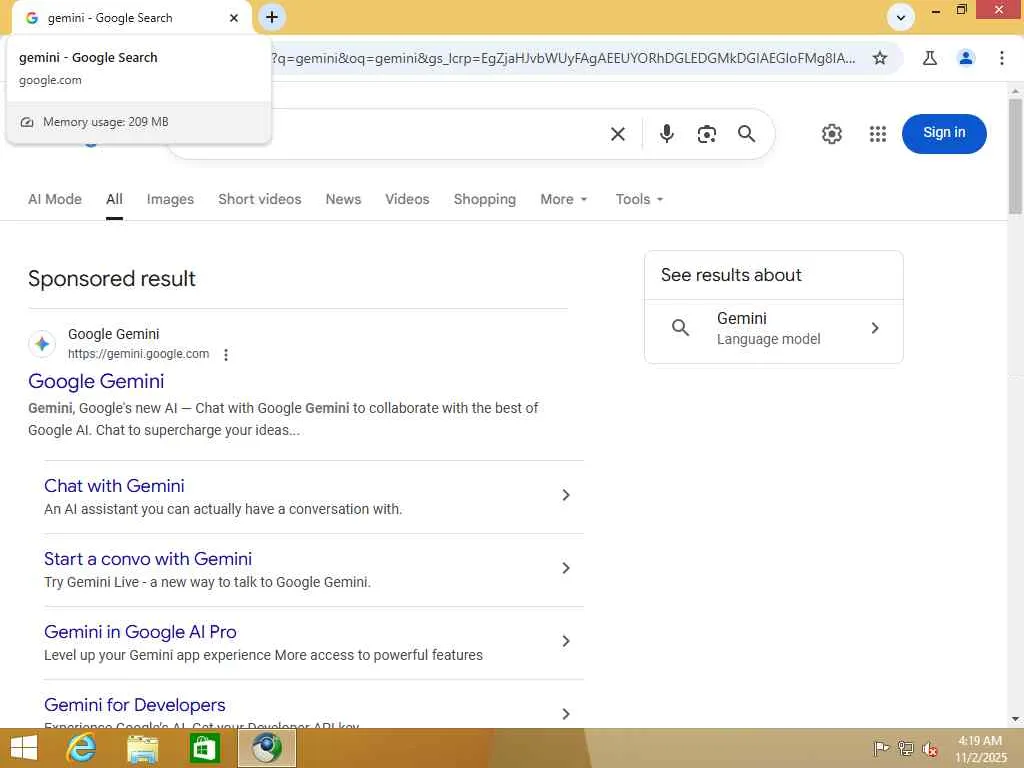
Task: Click the address bar URL field
Action: tap(563, 58)
